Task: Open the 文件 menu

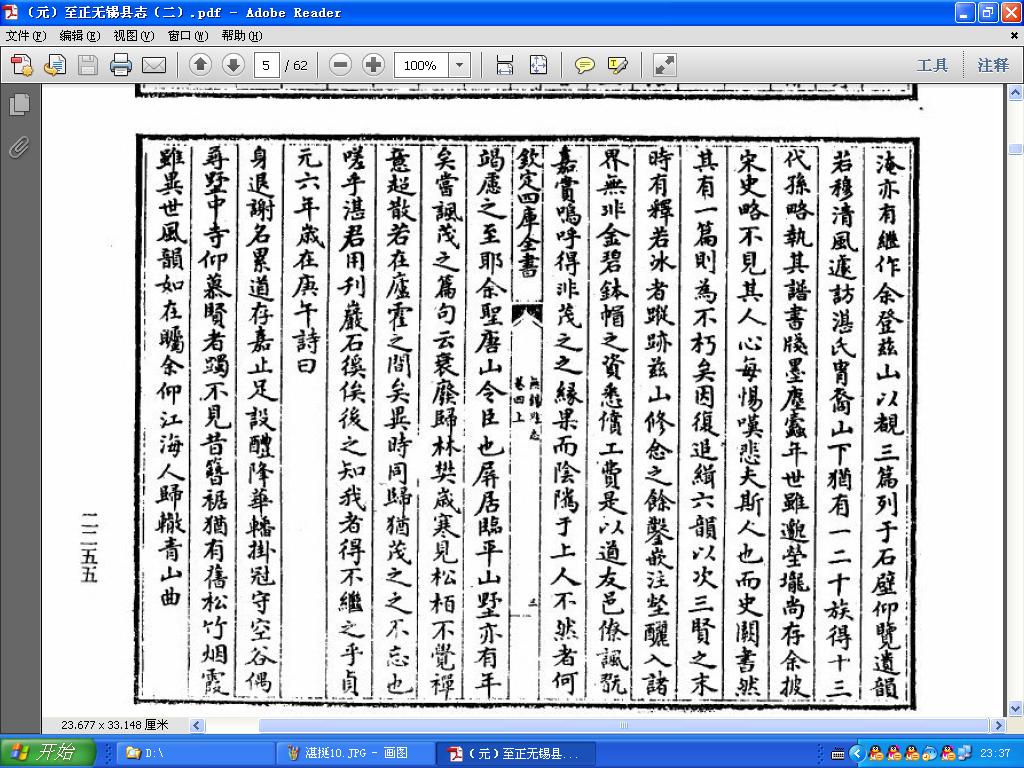Action: point(26,36)
